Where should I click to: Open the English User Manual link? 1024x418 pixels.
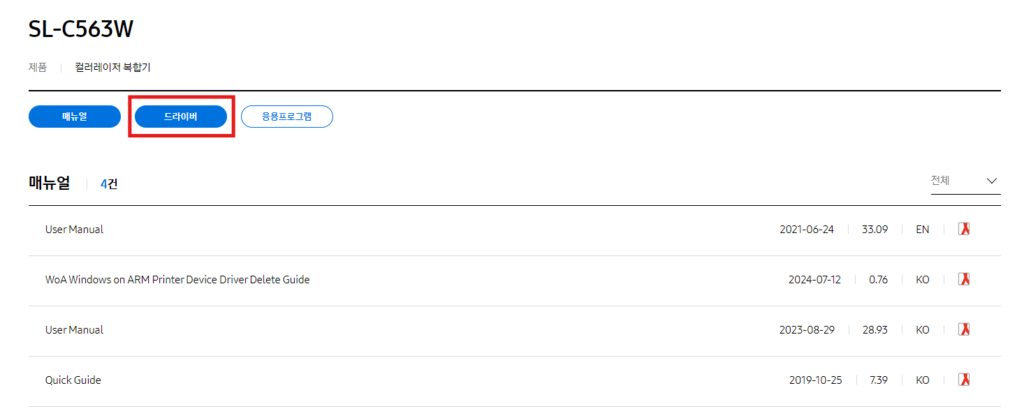[x=74, y=229]
